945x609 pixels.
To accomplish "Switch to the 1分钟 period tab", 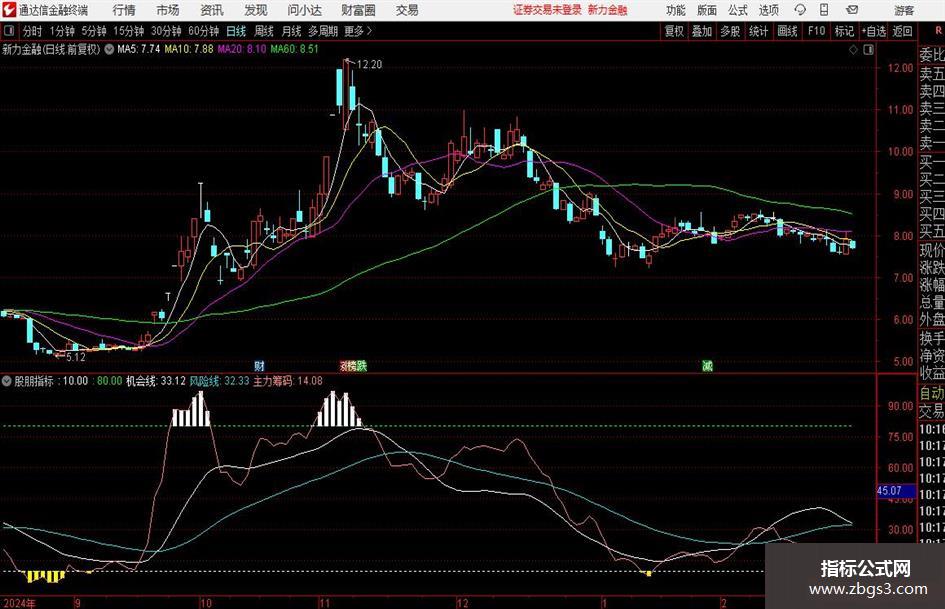I will pos(62,31).
